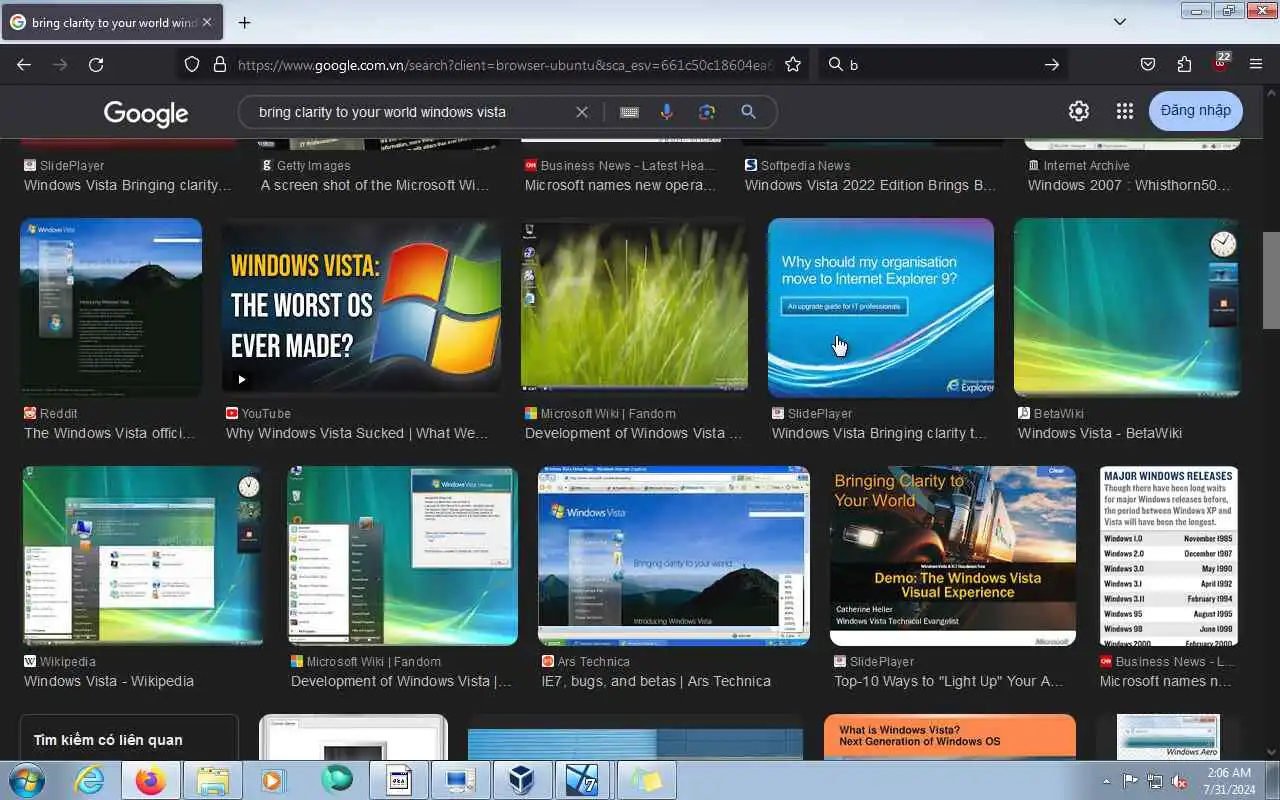Image resolution: width=1280 pixels, height=800 pixels.
Task: Open YouTube Why Windows Vista Sucked result
Action: pos(357,433)
